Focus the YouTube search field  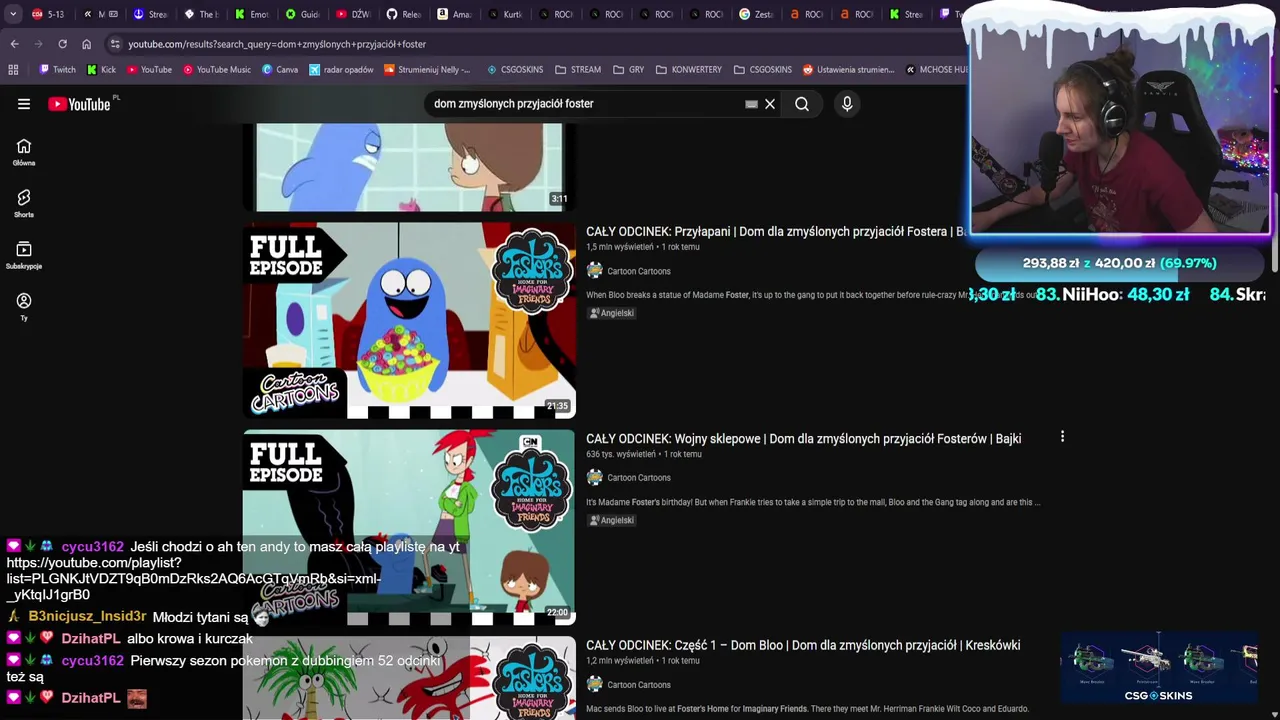pyautogui.click(x=585, y=104)
